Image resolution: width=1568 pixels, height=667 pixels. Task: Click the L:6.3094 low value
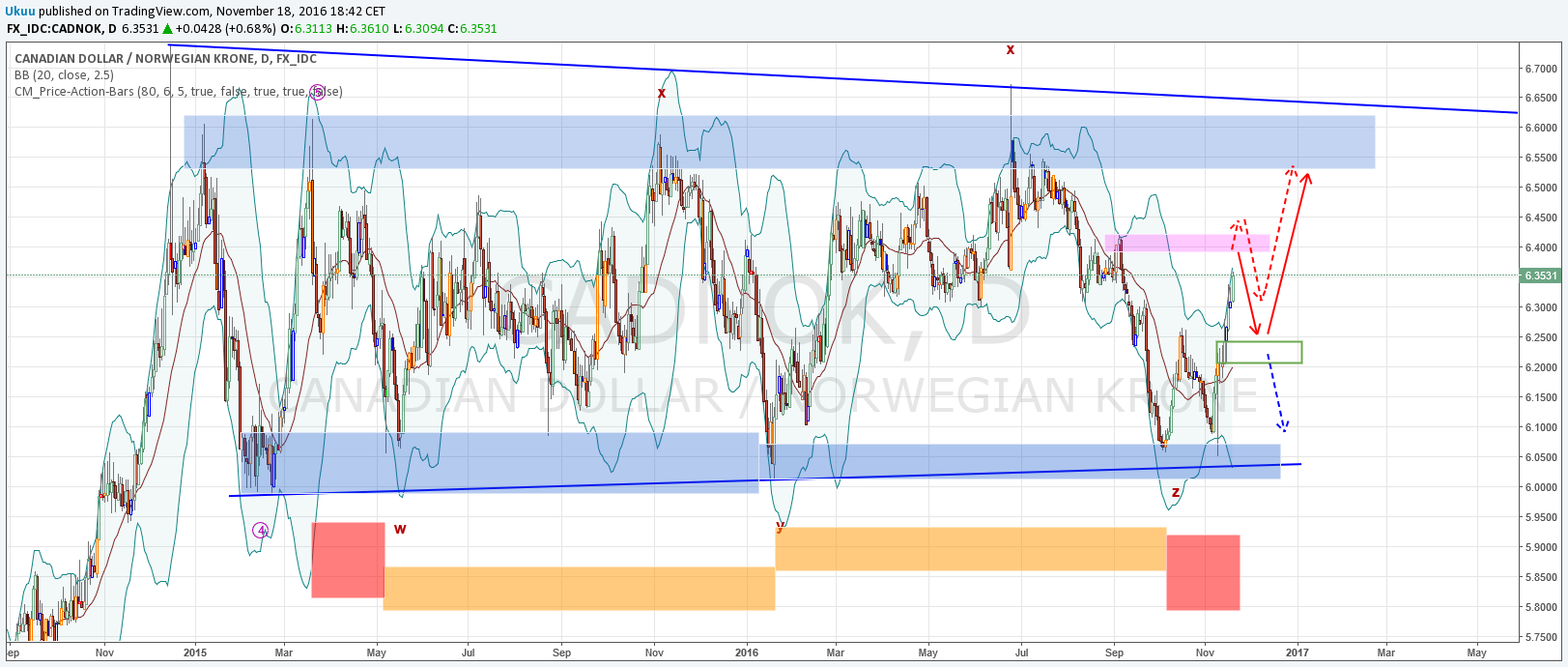(x=419, y=29)
